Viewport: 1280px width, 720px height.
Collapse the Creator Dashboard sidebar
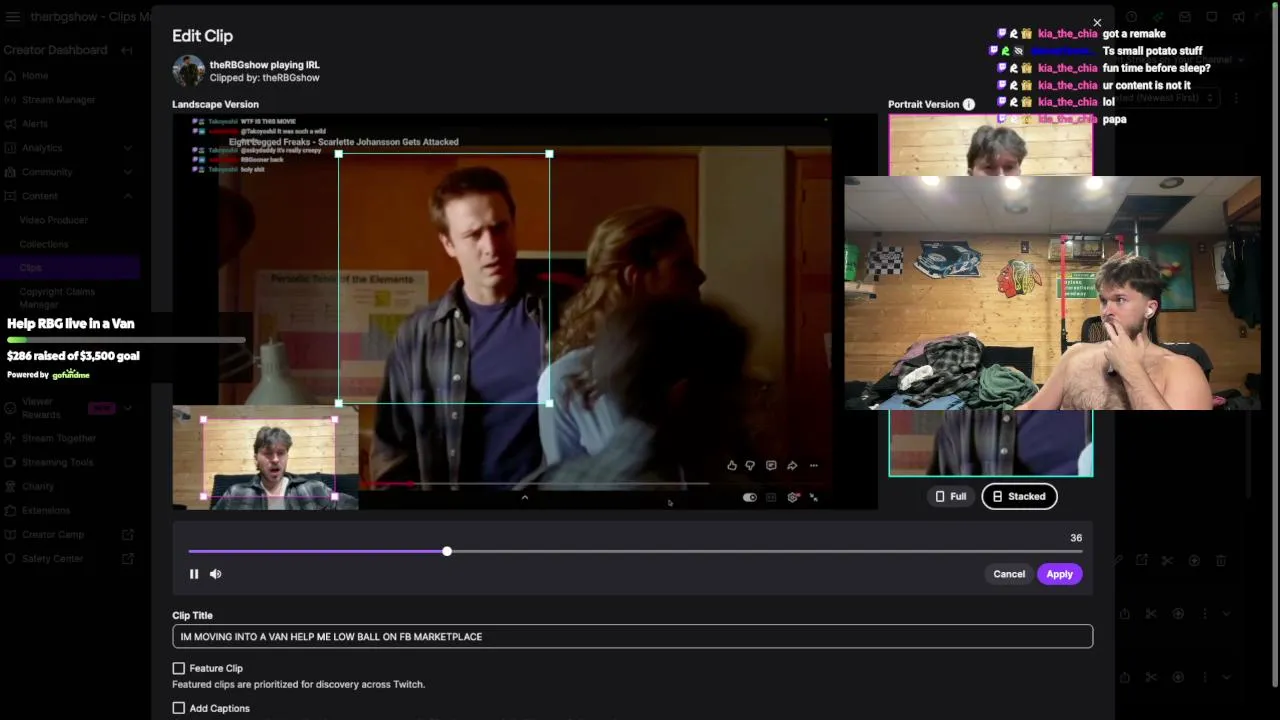point(127,50)
